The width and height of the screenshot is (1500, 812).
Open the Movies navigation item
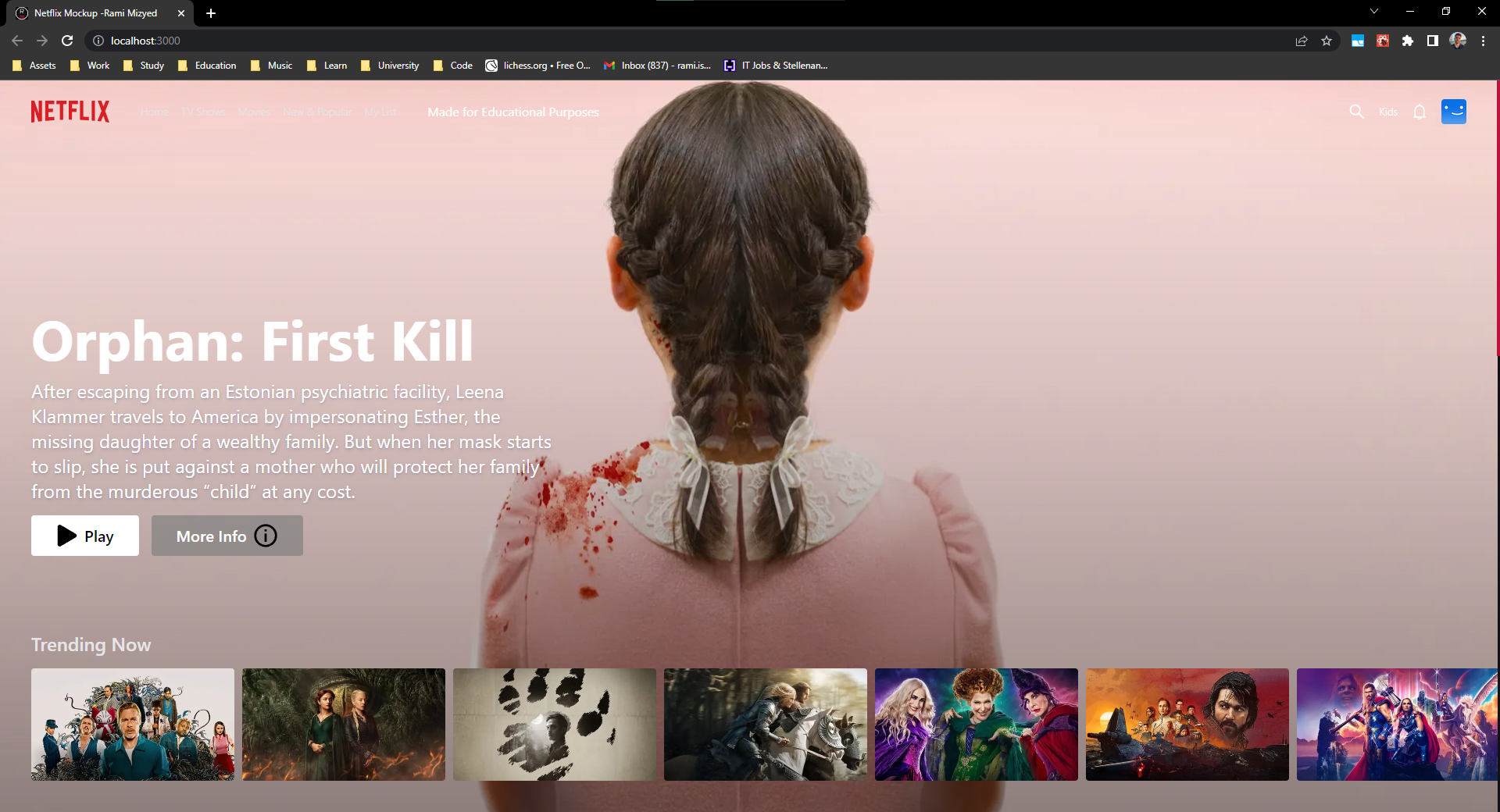(x=253, y=112)
